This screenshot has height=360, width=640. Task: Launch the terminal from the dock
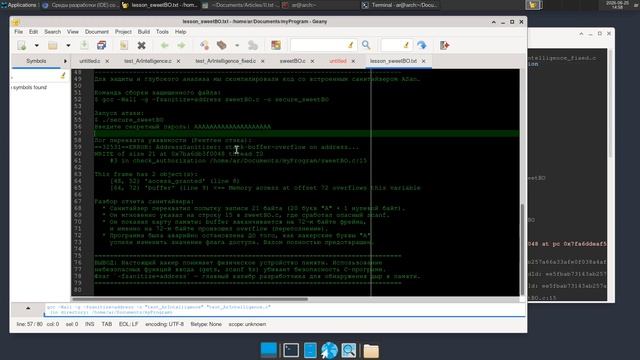[291, 350]
